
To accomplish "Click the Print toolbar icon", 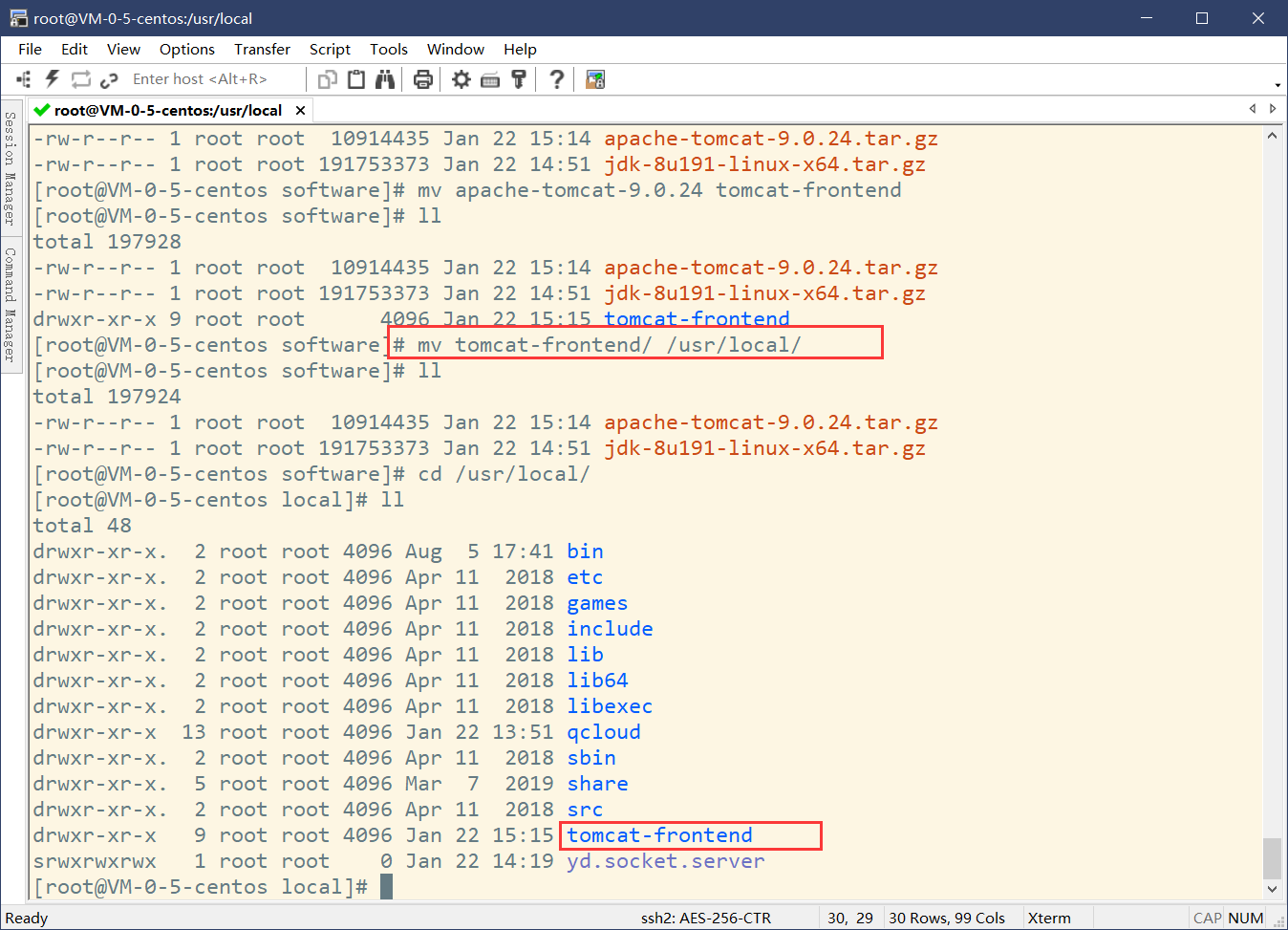I will tap(423, 79).
